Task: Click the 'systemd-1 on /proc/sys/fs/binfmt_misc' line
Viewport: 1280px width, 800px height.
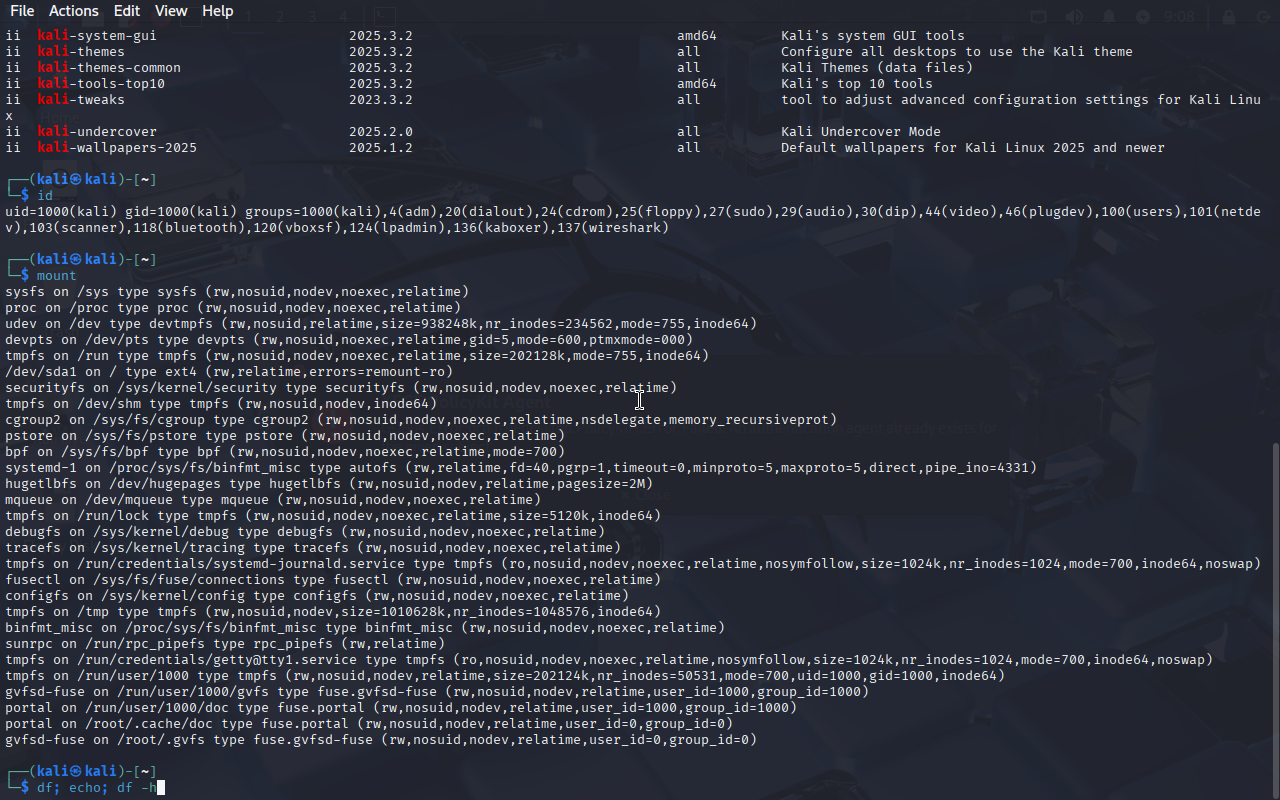Action: (521, 467)
